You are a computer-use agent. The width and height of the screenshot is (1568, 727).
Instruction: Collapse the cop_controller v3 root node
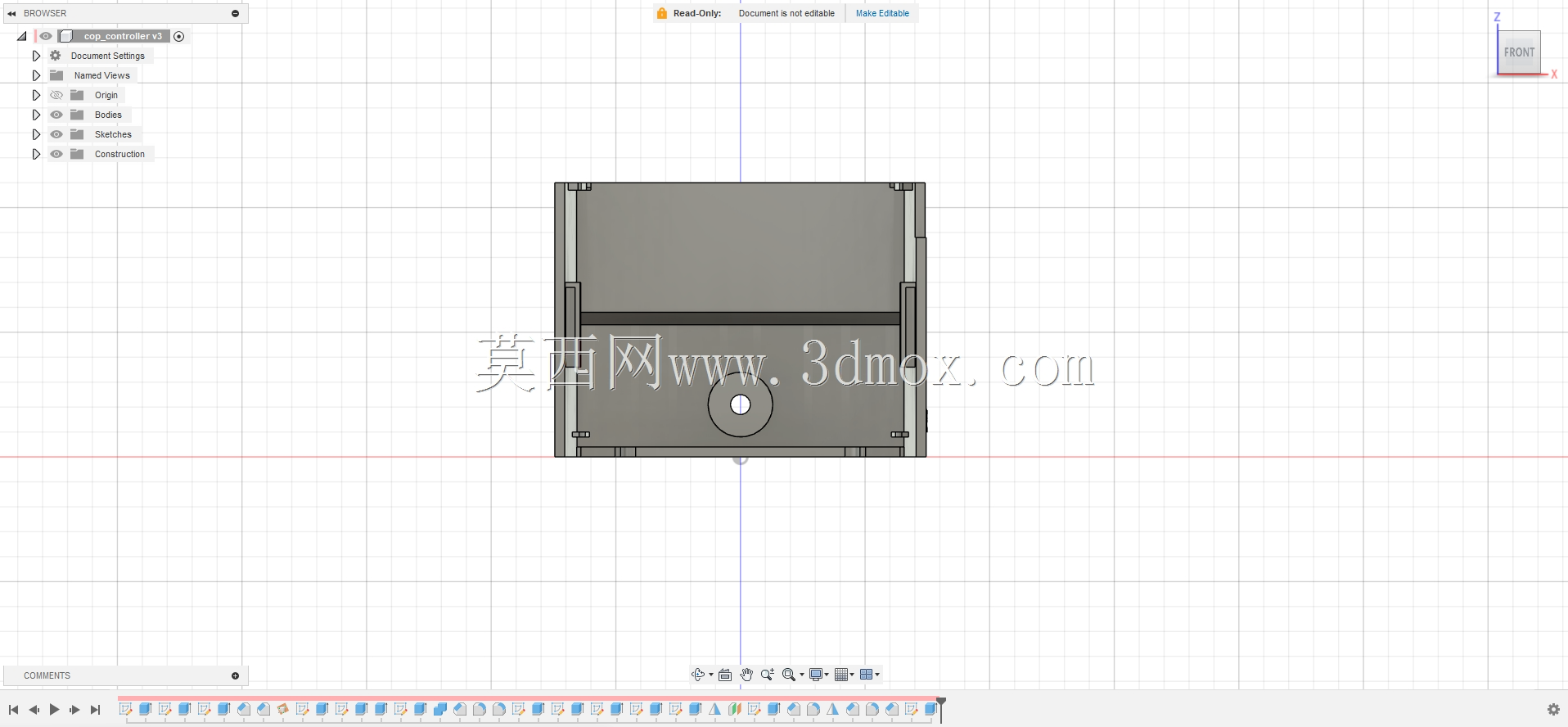(x=22, y=36)
